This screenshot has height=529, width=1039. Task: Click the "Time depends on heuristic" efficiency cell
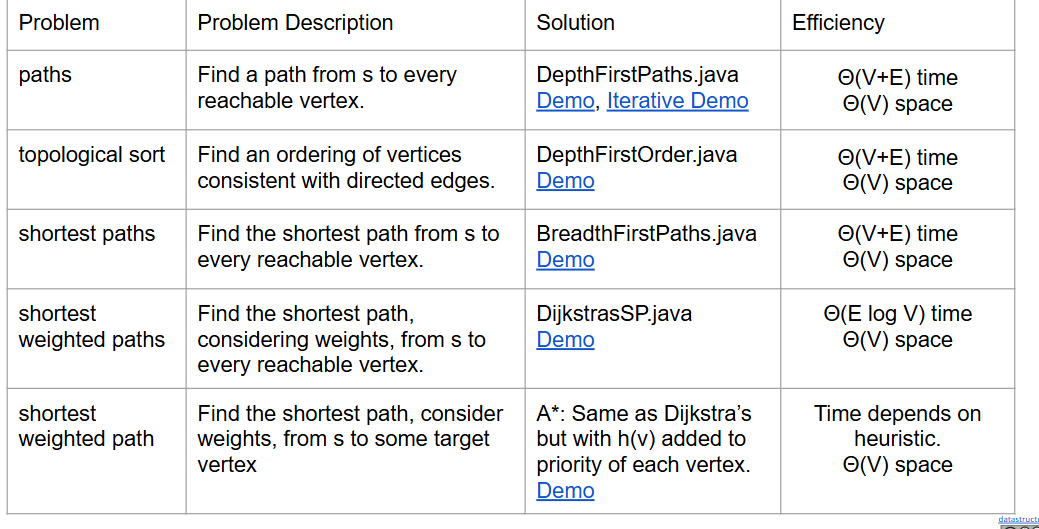tap(897, 426)
